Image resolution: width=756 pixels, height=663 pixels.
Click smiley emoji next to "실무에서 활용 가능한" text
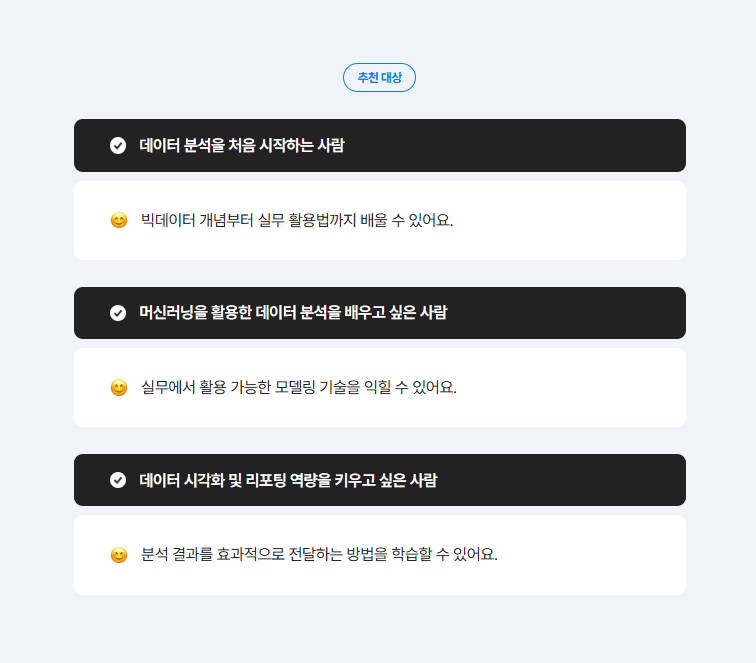click(x=119, y=388)
